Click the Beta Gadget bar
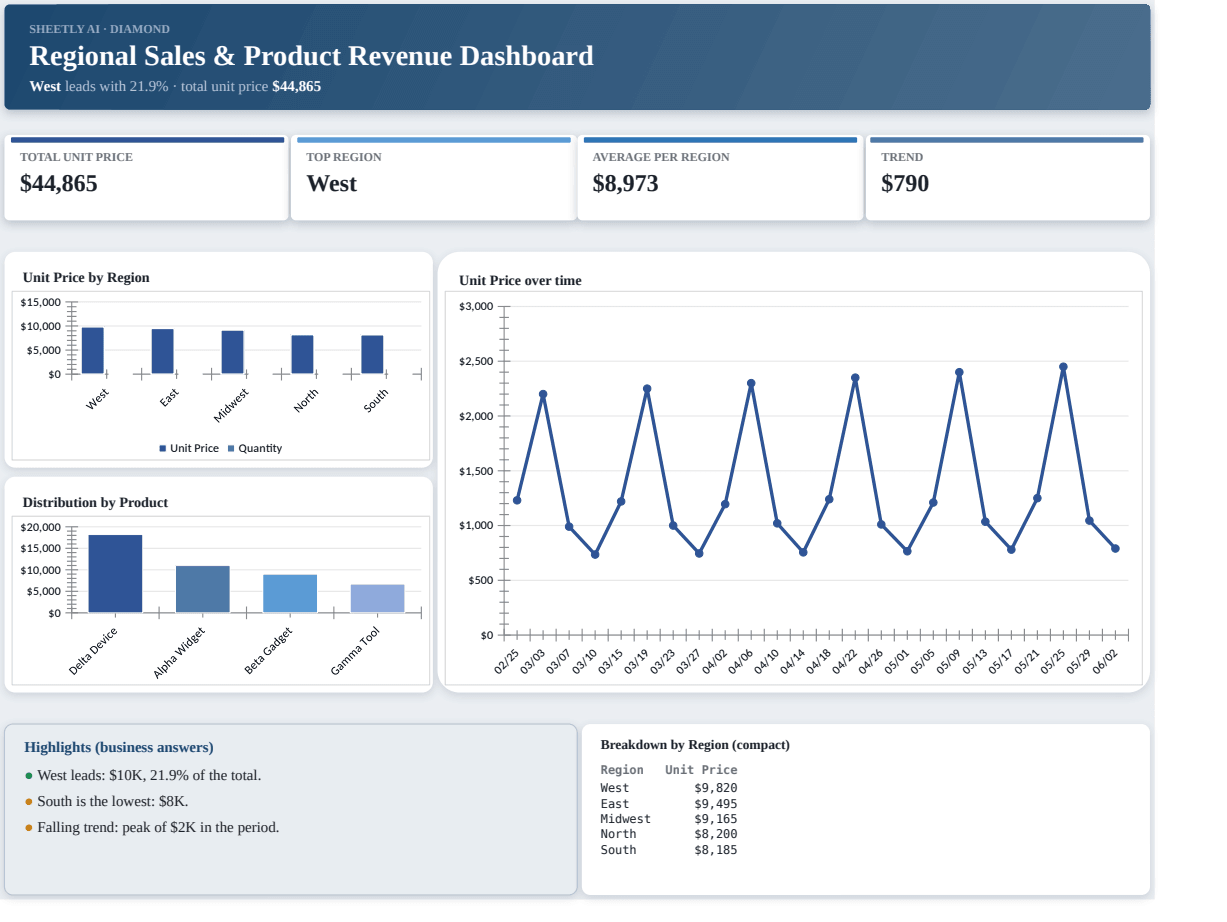The height and width of the screenshot is (922, 1227). [x=290, y=594]
